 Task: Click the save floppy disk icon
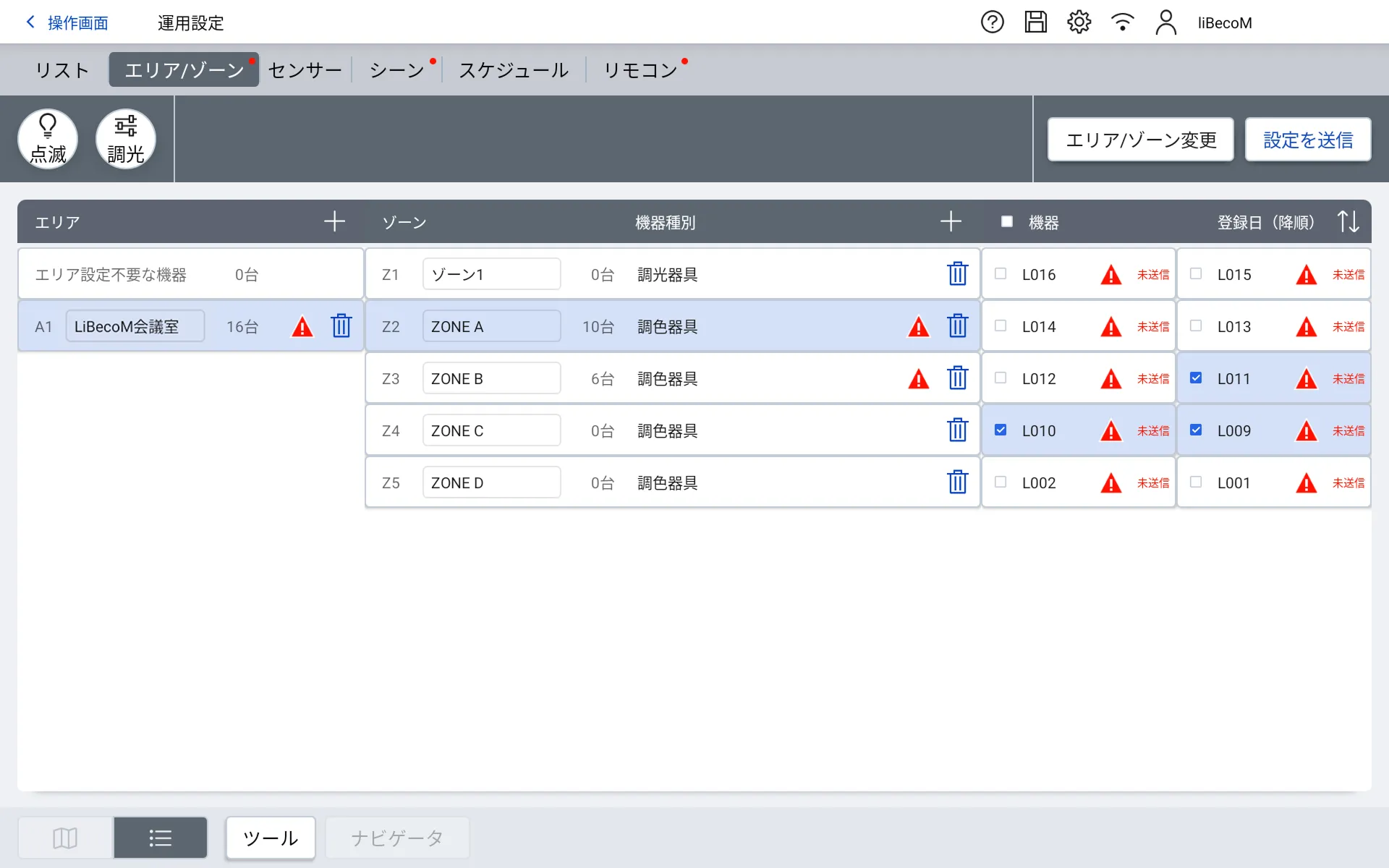1035,22
